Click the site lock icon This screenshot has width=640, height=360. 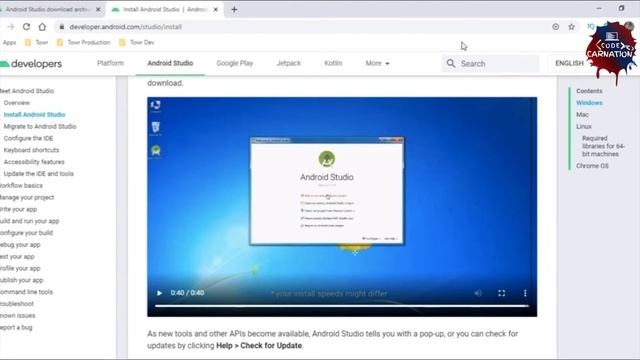point(62,27)
